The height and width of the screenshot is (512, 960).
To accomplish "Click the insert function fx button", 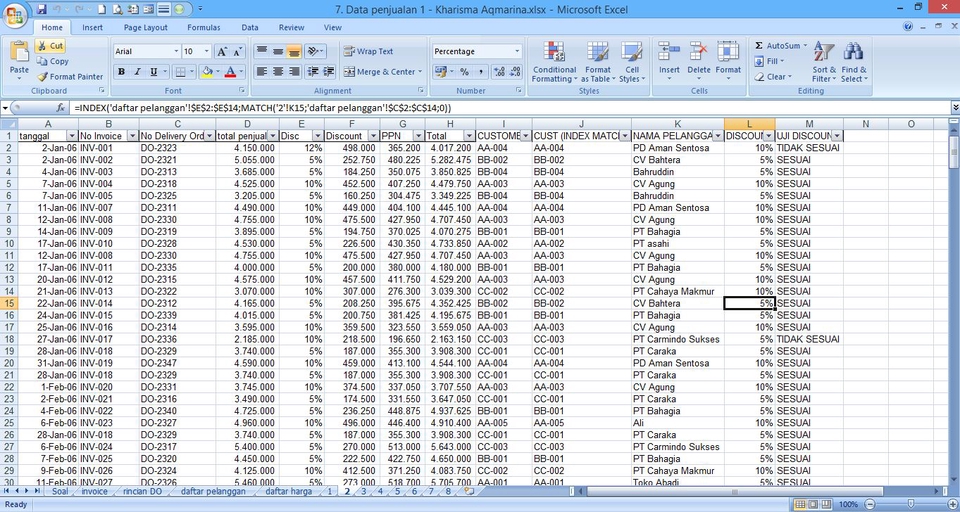I will pyautogui.click(x=61, y=108).
